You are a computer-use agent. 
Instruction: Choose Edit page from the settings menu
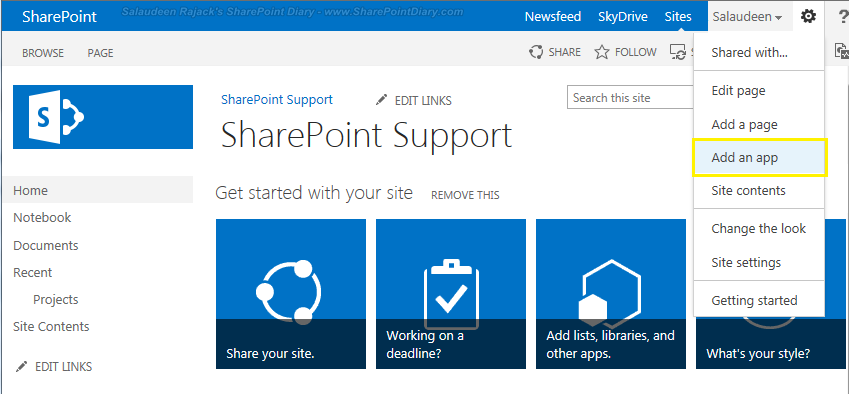coord(759,90)
